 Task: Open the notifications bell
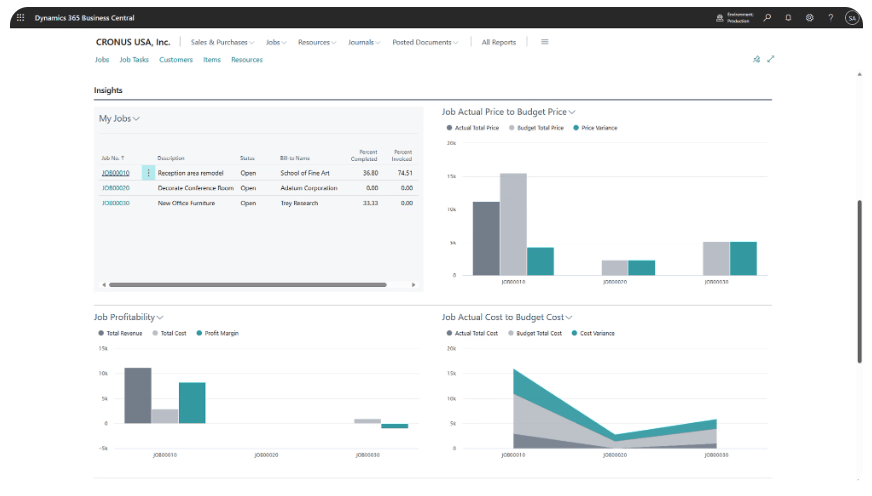(x=788, y=18)
